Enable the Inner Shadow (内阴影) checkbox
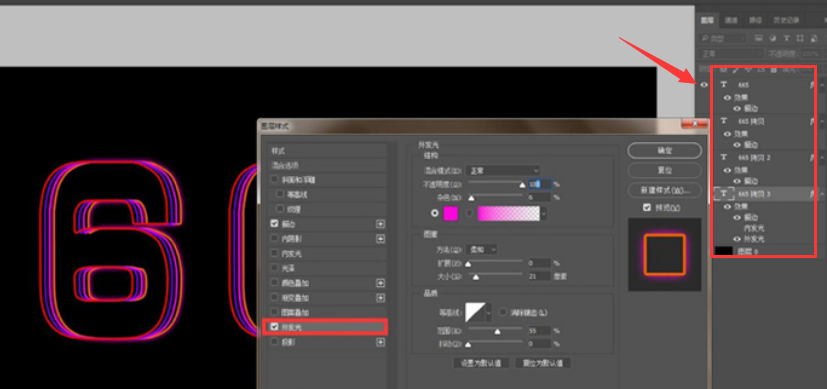 [274, 238]
